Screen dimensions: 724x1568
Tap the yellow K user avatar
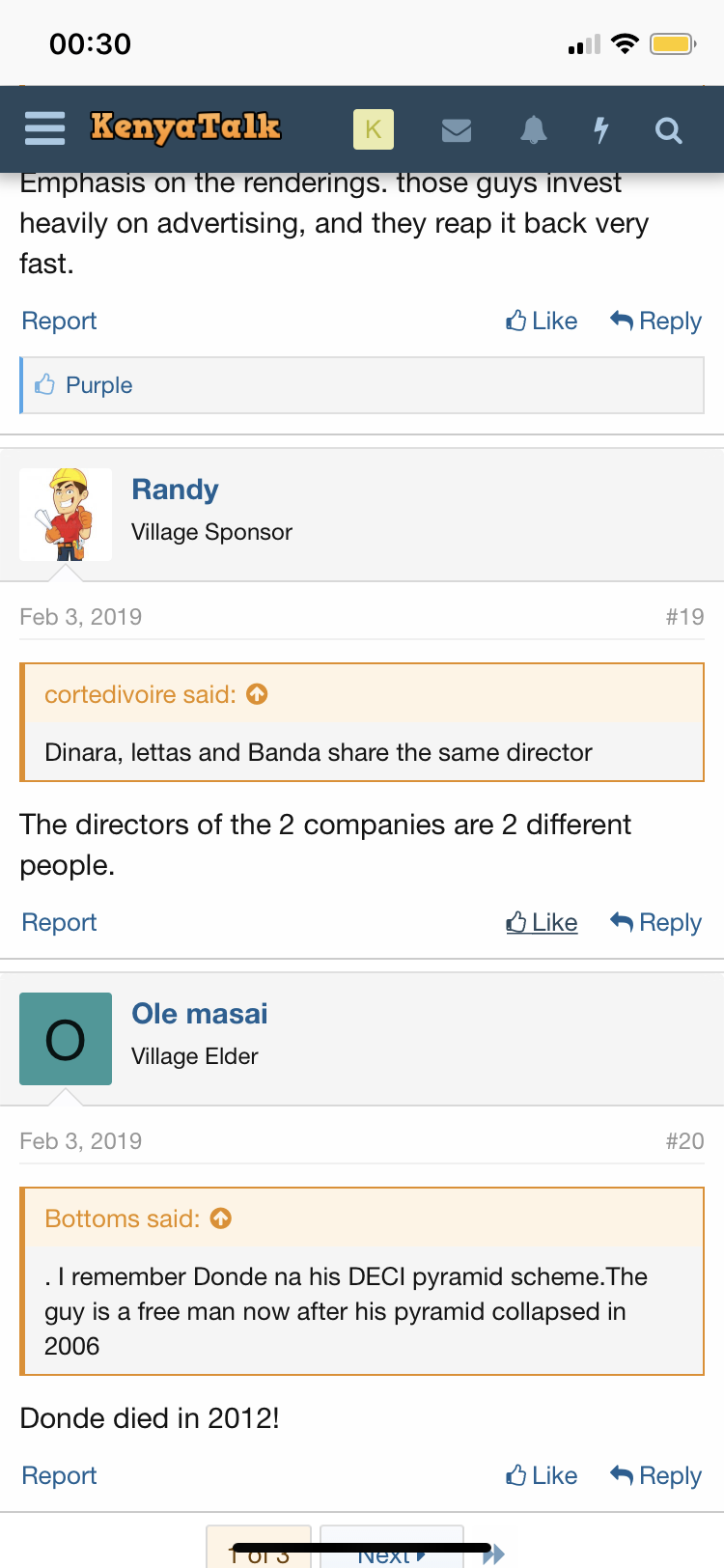(374, 129)
